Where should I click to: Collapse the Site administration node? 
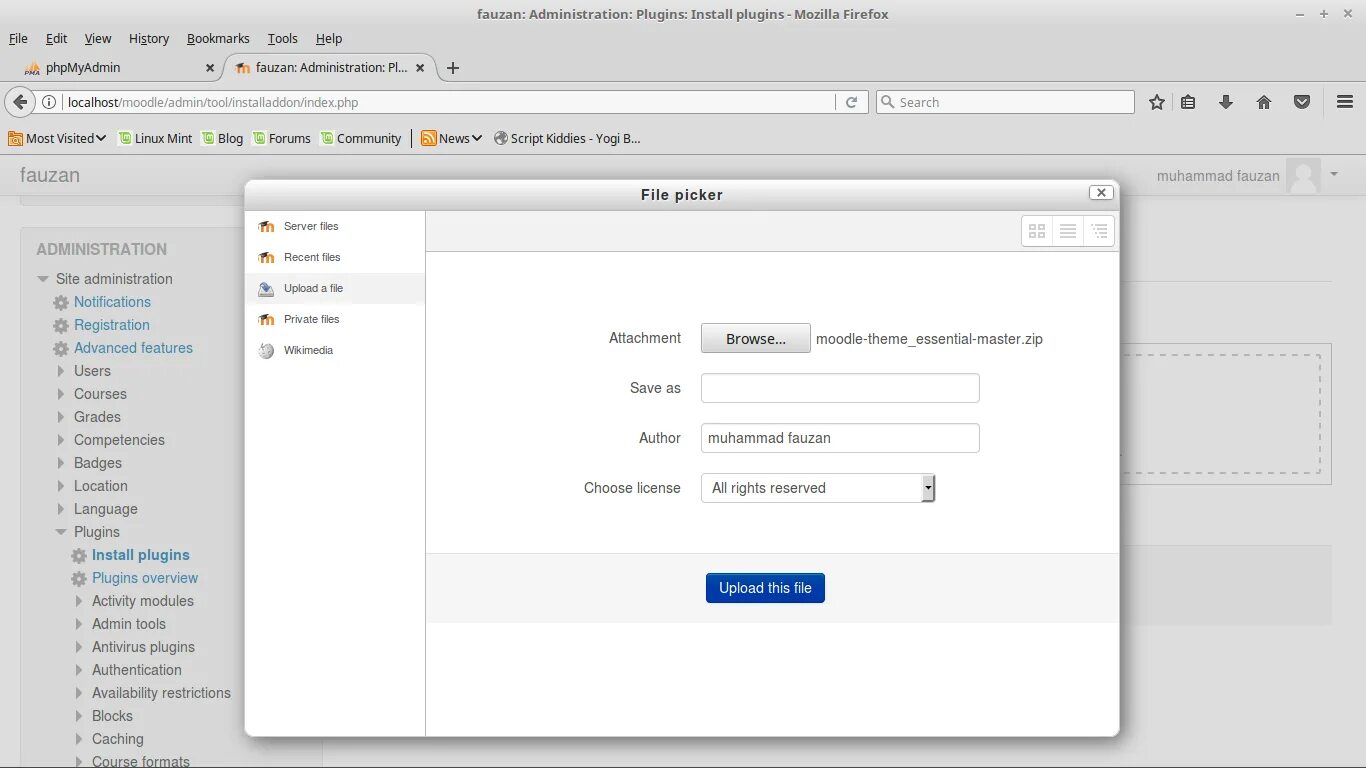[x=43, y=279]
